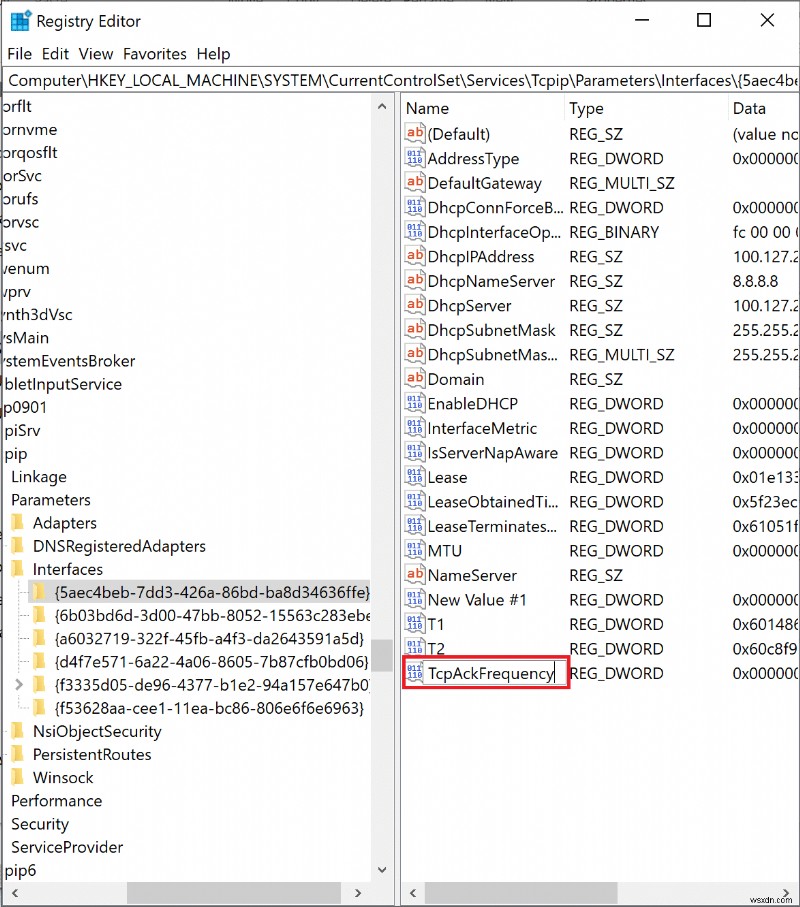
Task: Click the Domain string value icon
Action: (415, 379)
